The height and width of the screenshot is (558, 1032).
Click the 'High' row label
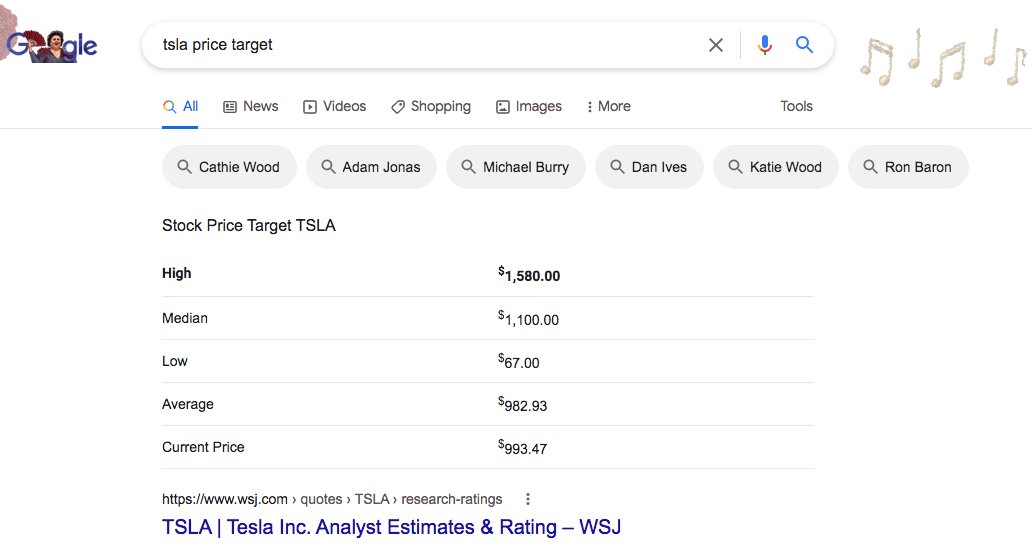(176, 273)
